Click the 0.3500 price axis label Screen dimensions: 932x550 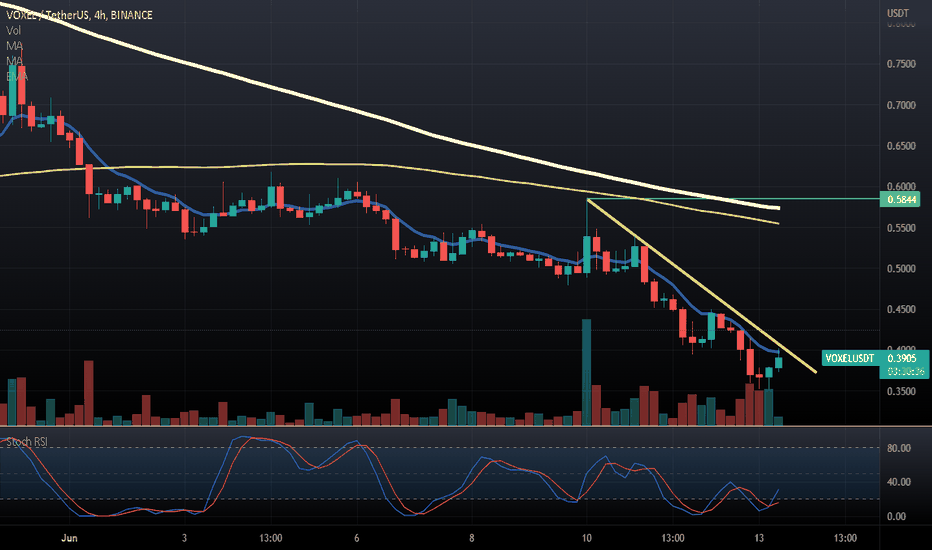click(x=901, y=392)
